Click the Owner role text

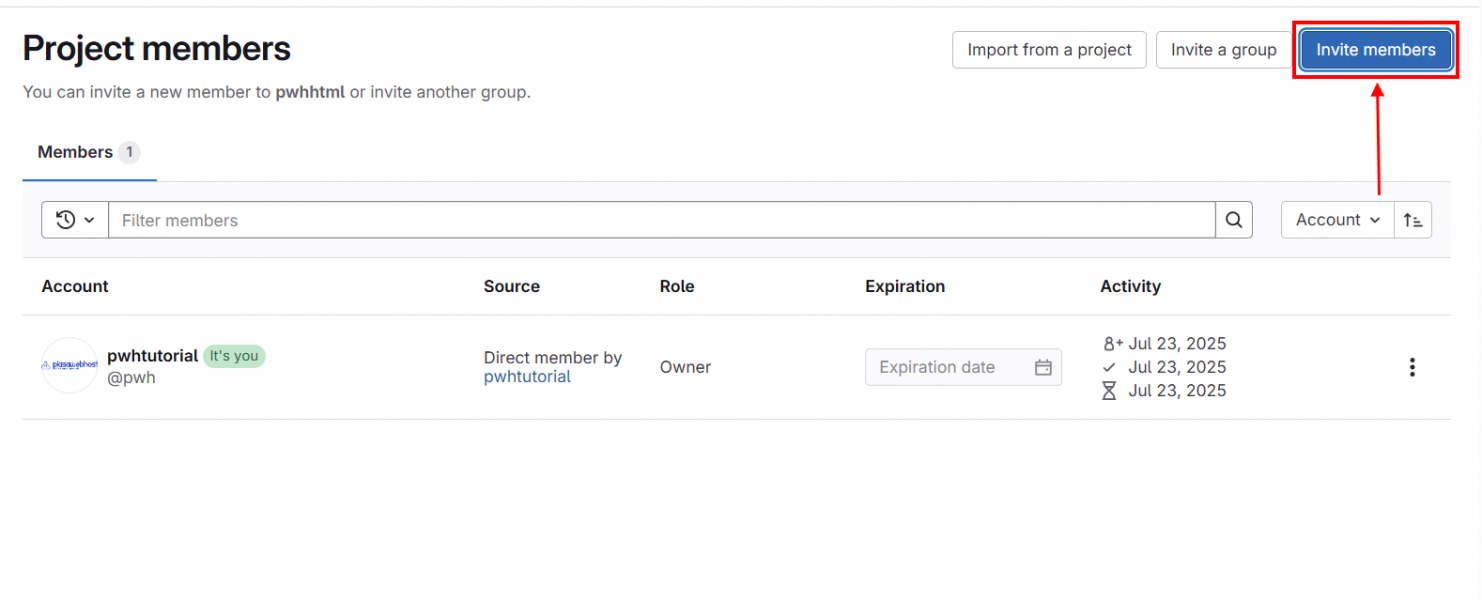coord(685,367)
